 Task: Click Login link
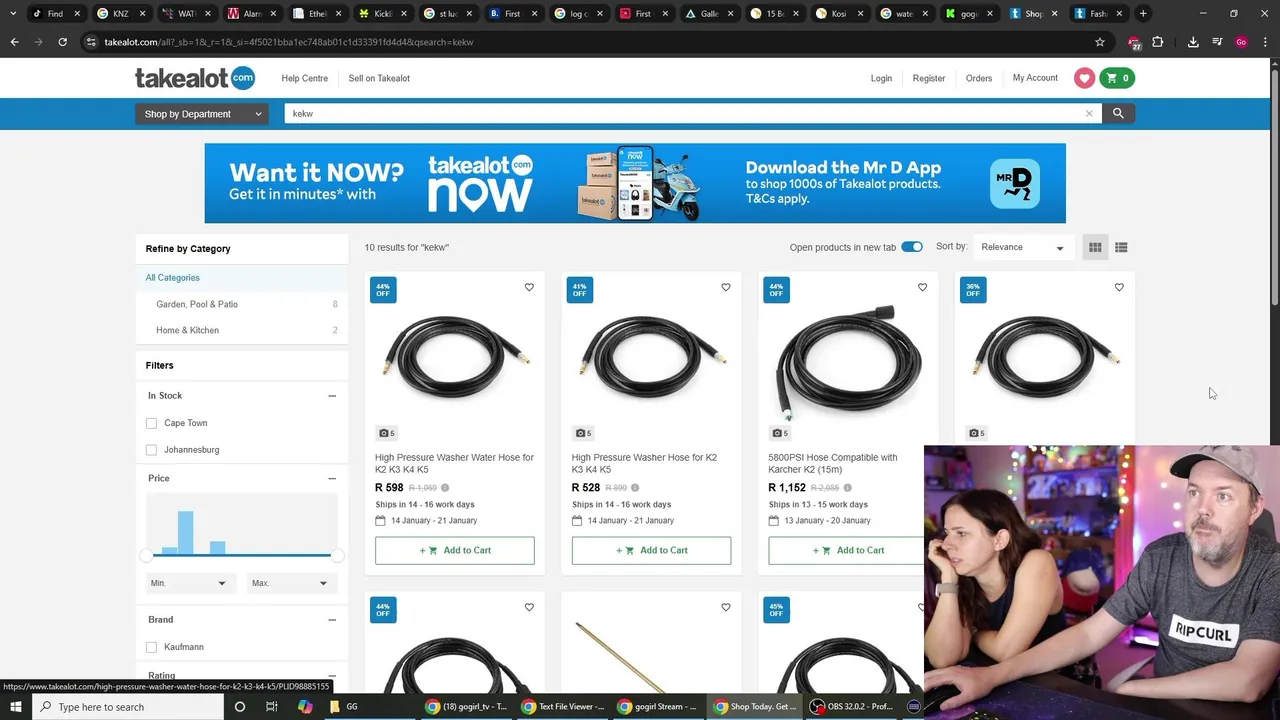click(x=881, y=78)
